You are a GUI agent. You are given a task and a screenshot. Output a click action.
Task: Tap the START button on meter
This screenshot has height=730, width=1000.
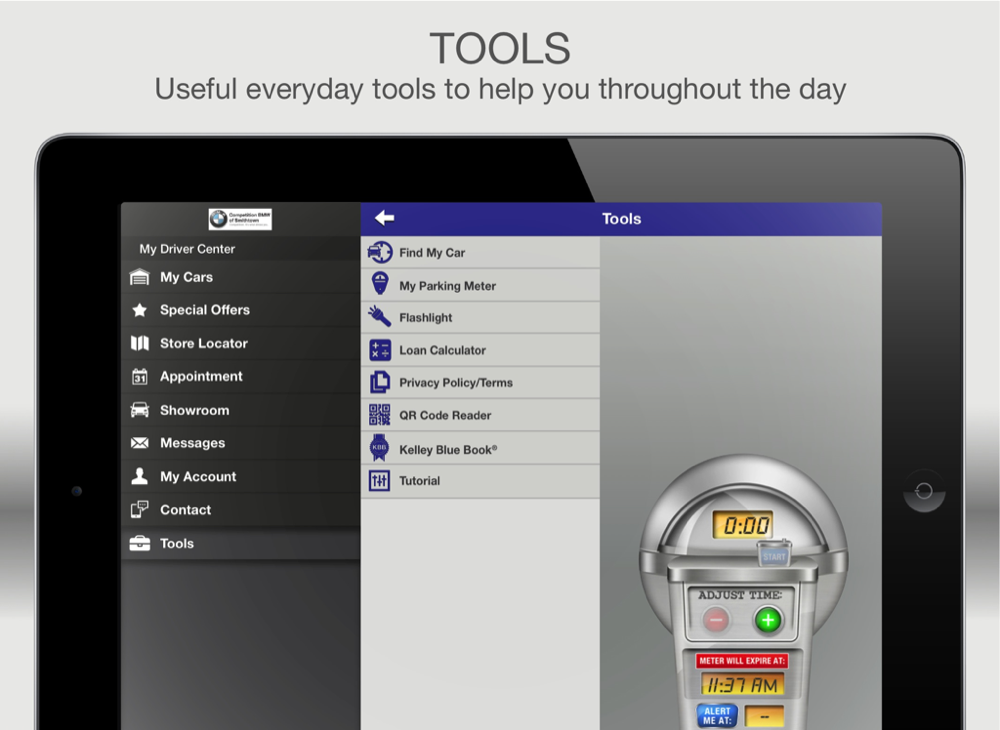[774, 555]
